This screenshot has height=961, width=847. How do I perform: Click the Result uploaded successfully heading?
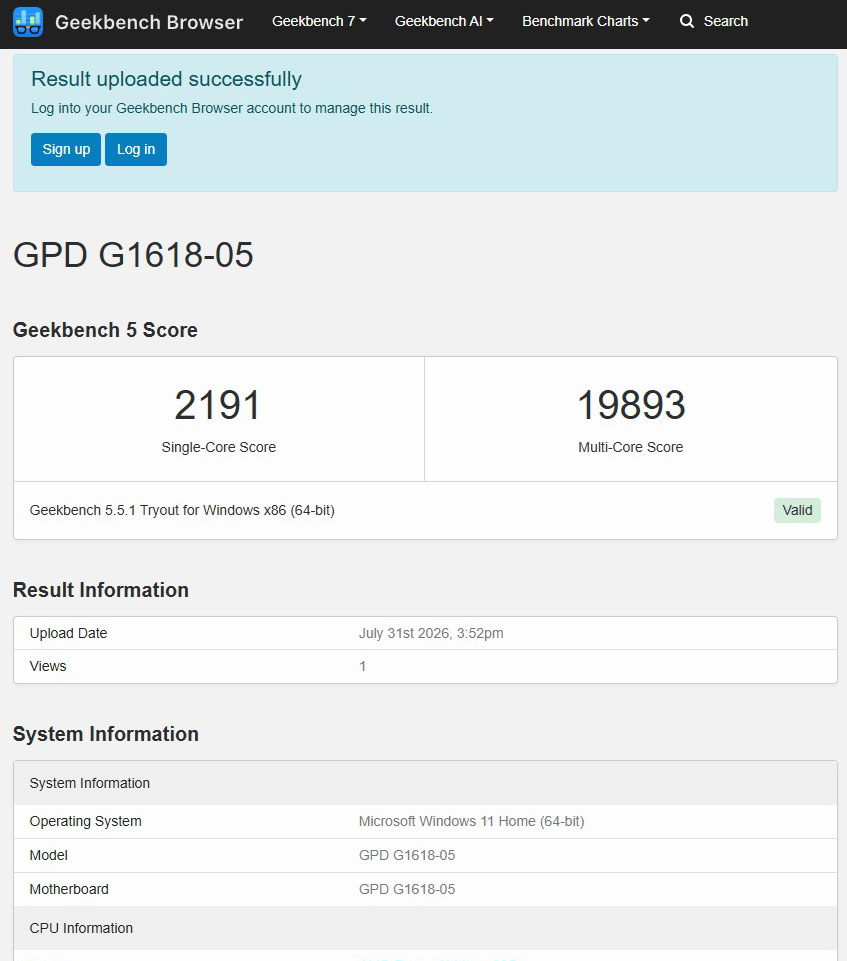(x=166, y=79)
